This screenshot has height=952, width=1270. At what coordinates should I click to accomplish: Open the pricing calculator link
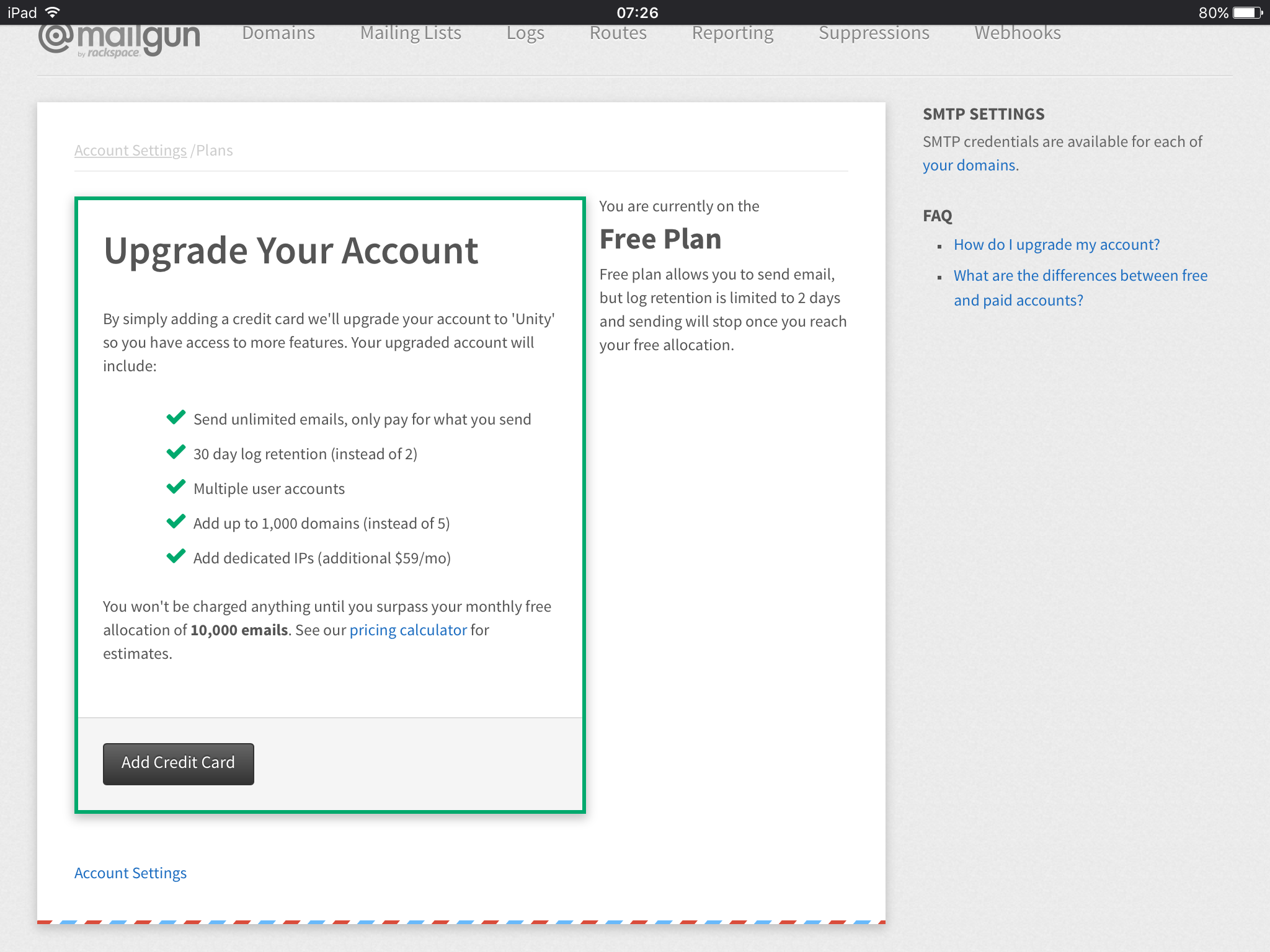click(408, 630)
